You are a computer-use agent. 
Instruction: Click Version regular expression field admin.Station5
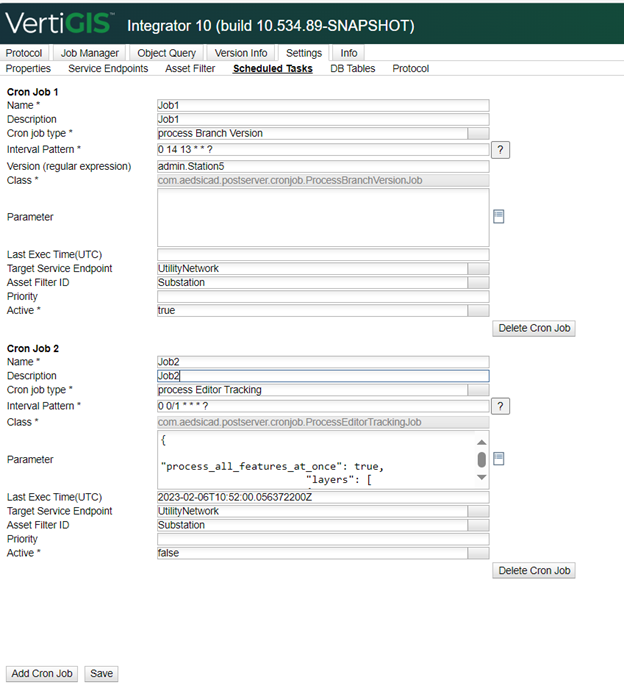point(323,166)
